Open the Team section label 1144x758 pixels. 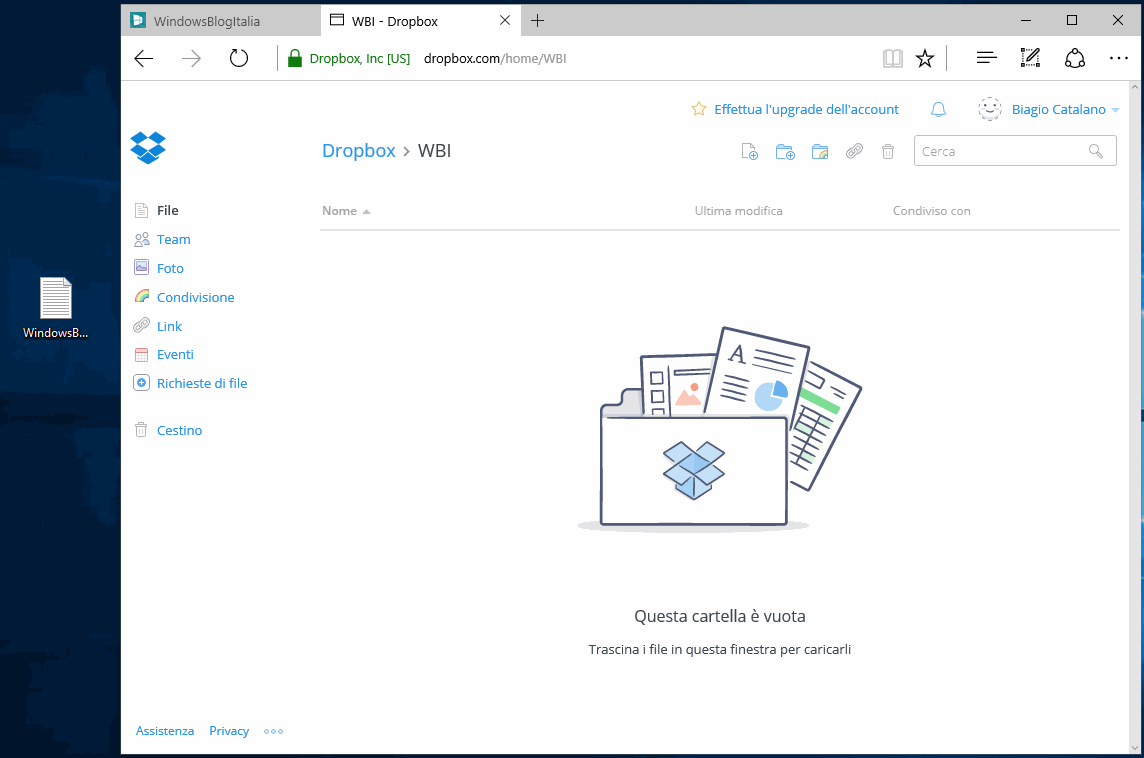pyautogui.click(x=174, y=239)
